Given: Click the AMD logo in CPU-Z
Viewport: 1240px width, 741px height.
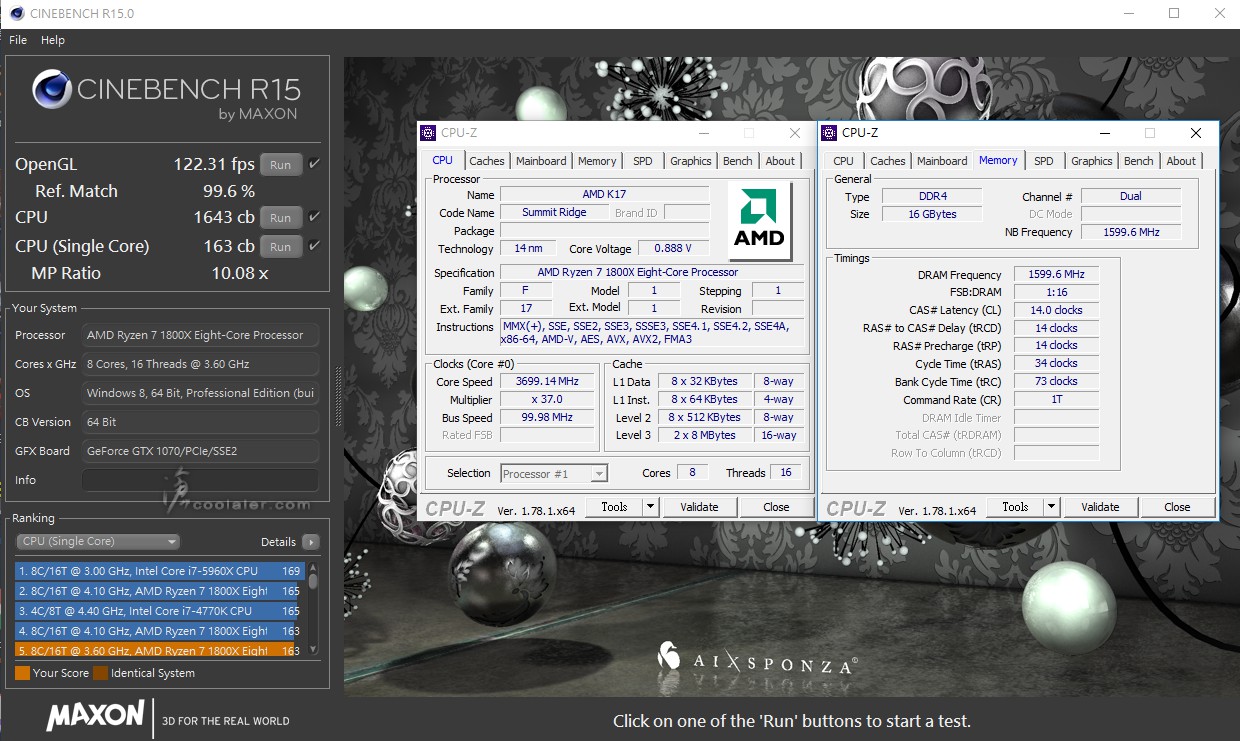Looking at the screenshot, I should tap(759, 220).
